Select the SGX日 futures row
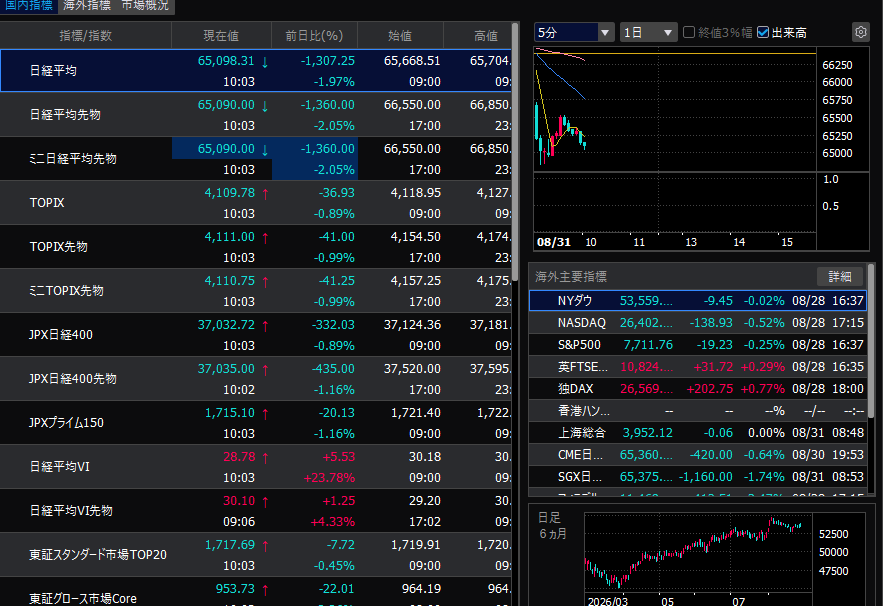 click(698, 476)
